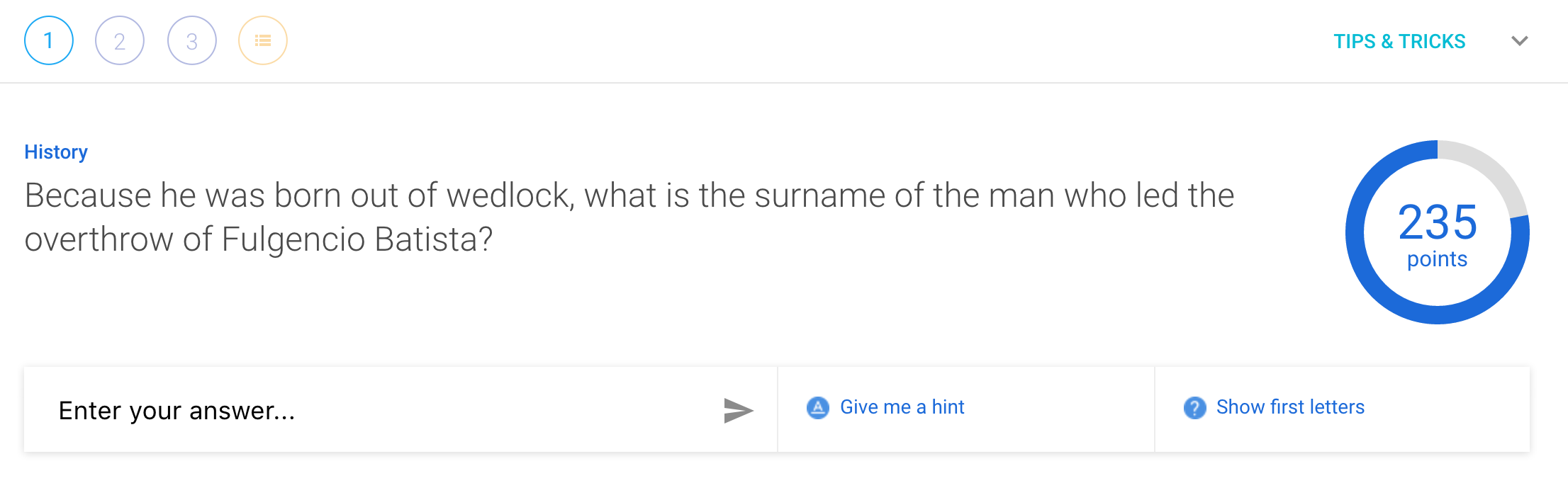Select the currently highlighted question circle
Viewport: 1568px width, 483px height.
pos(48,40)
